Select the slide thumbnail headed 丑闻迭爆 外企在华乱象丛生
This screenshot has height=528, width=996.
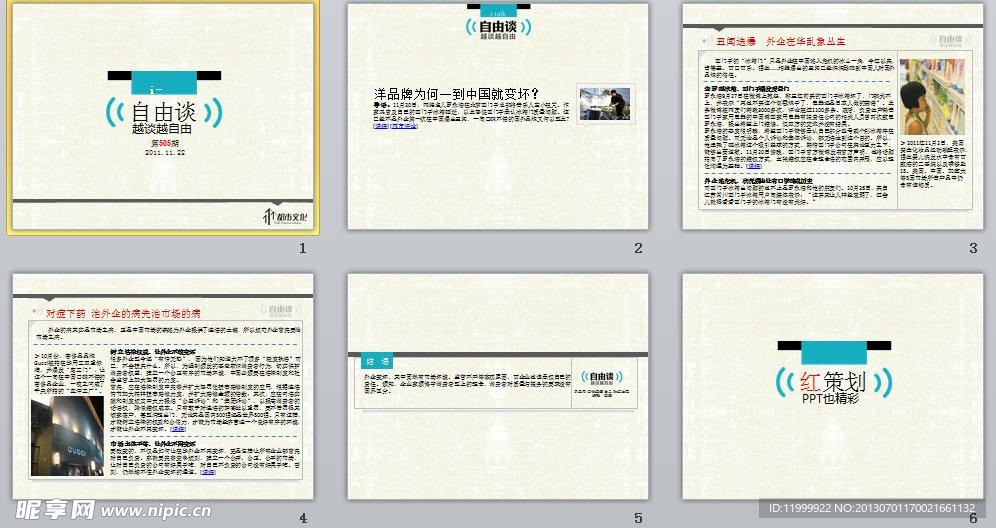coord(833,117)
